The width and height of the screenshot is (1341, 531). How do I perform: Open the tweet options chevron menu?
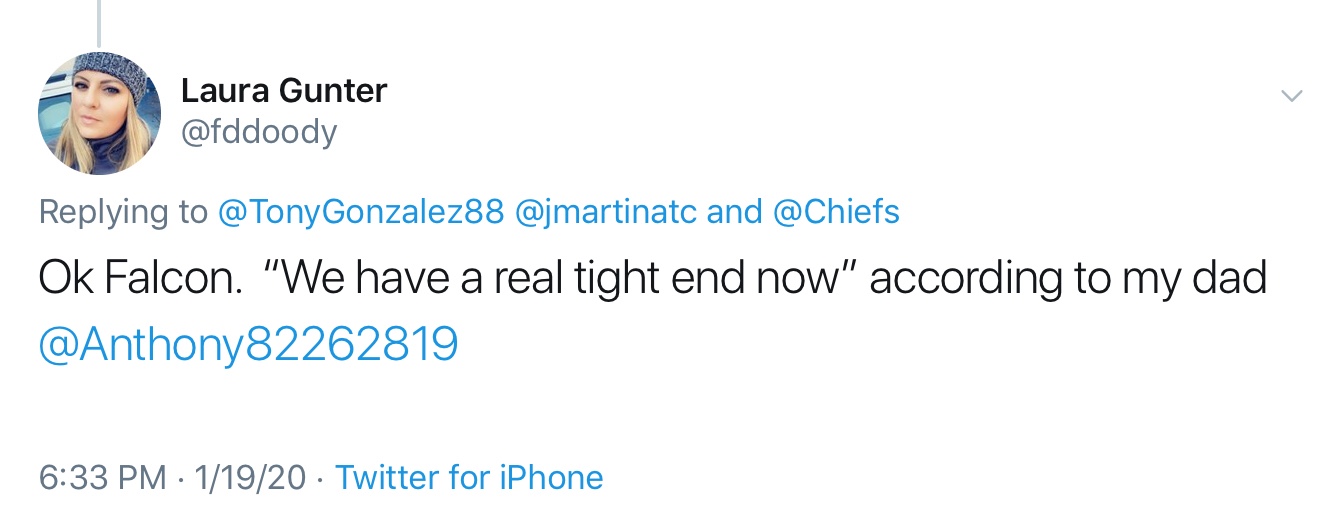coord(1292,96)
